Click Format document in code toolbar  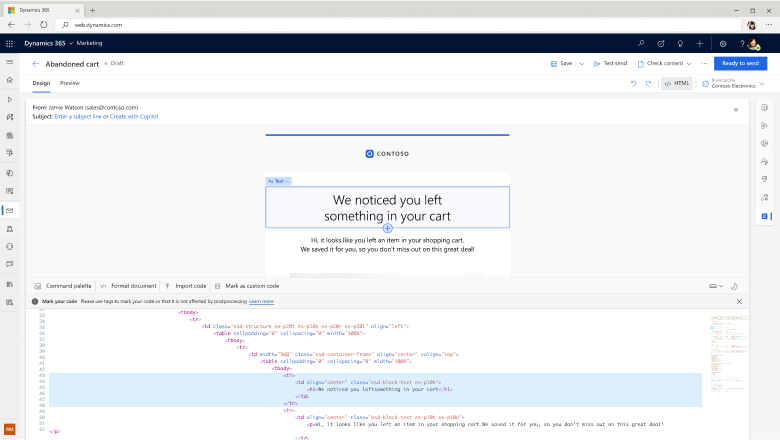point(128,286)
